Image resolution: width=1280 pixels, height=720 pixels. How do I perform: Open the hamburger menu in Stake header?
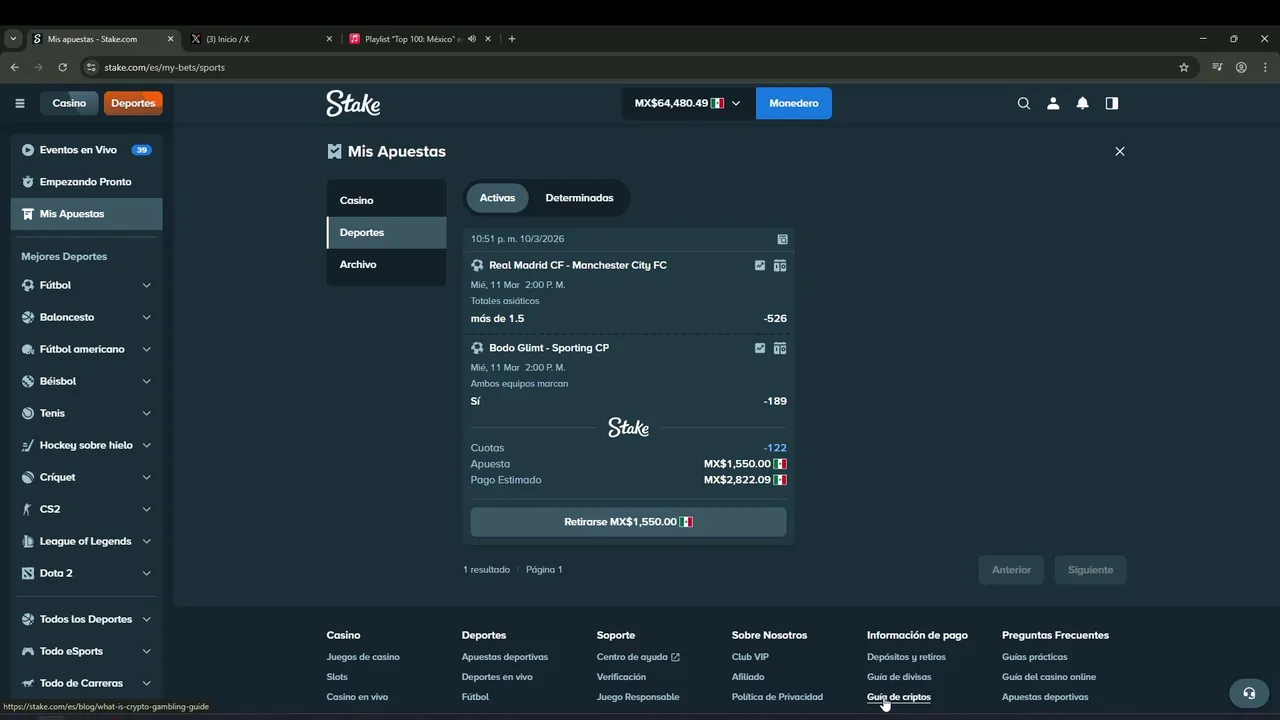coord(20,103)
